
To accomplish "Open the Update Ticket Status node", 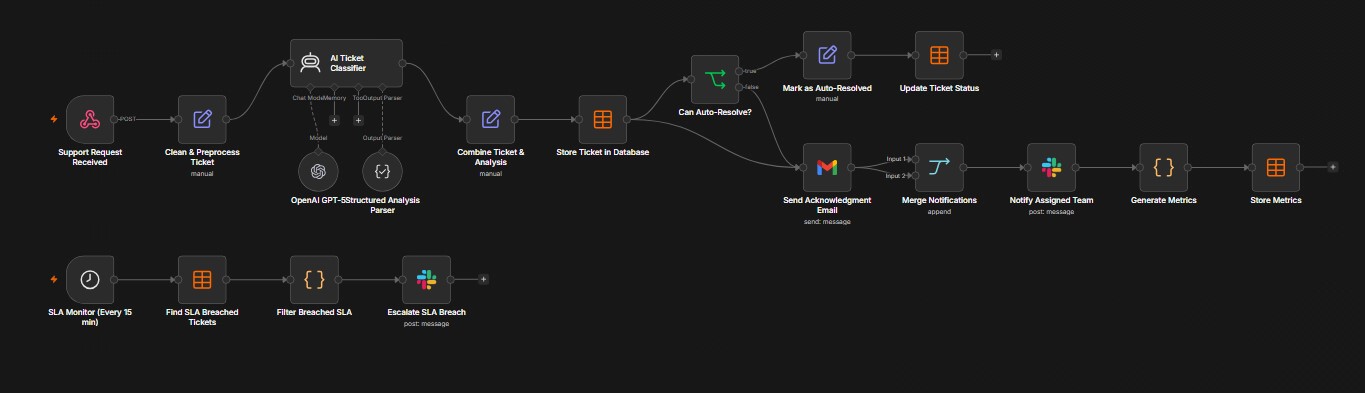I will pos(939,55).
